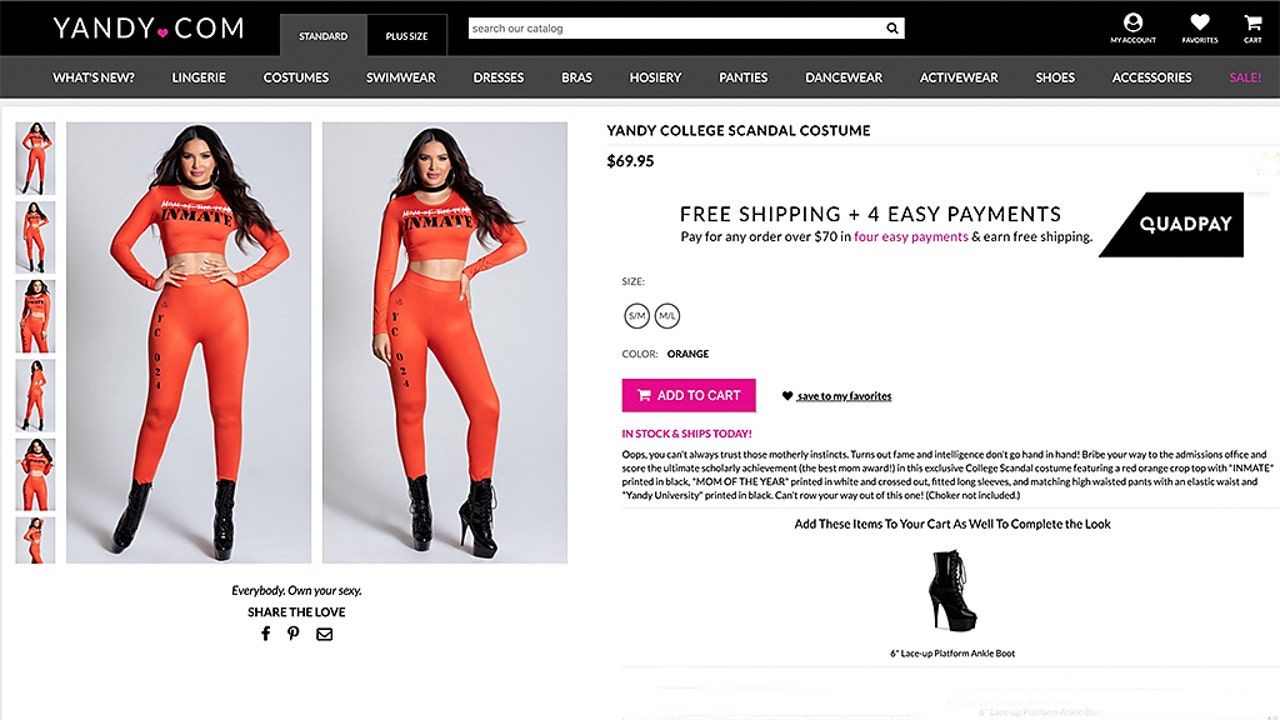Open the Costumes menu
The image size is (1280, 720).
(296, 77)
